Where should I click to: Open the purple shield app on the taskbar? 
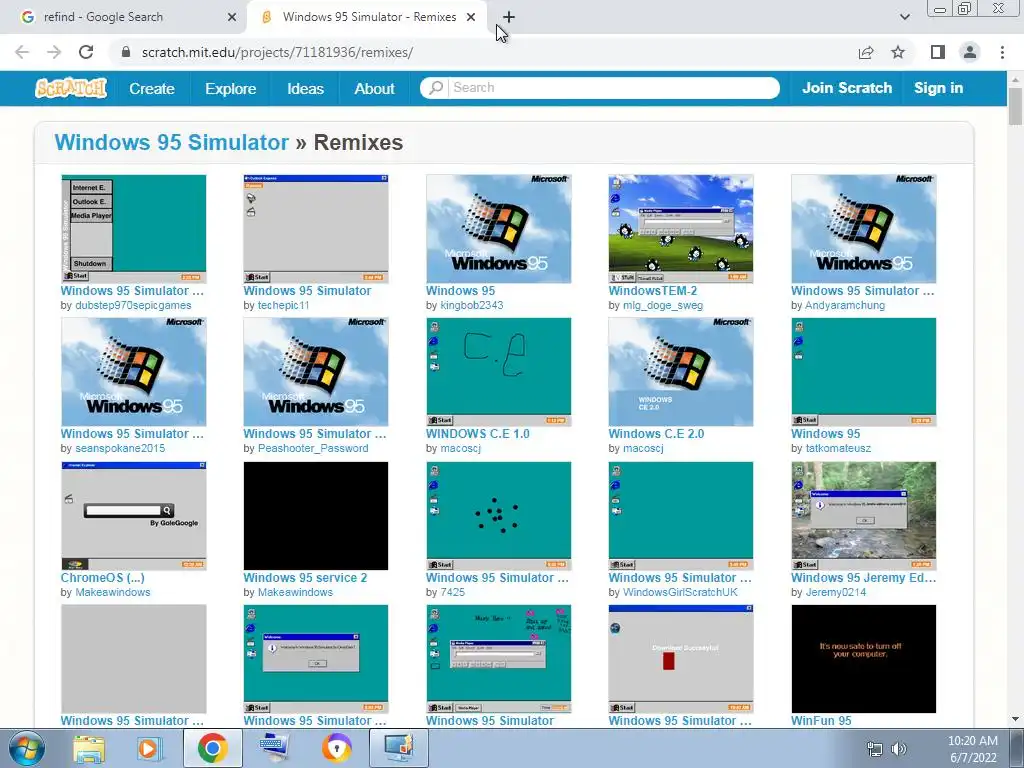(337, 748)
